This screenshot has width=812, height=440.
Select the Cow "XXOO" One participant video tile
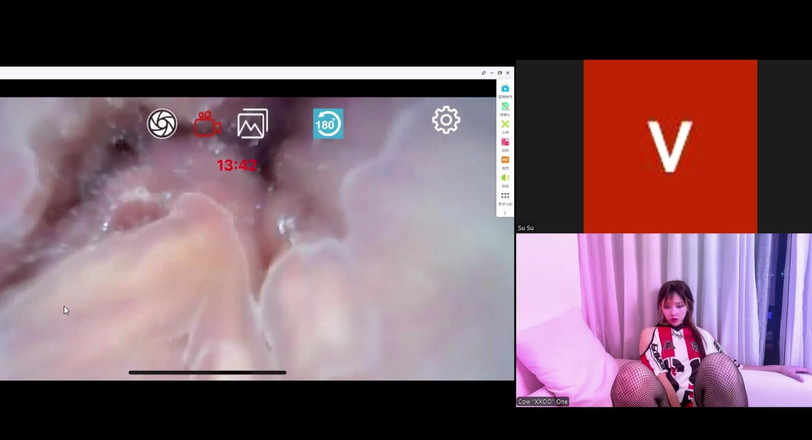click(663, 320)
